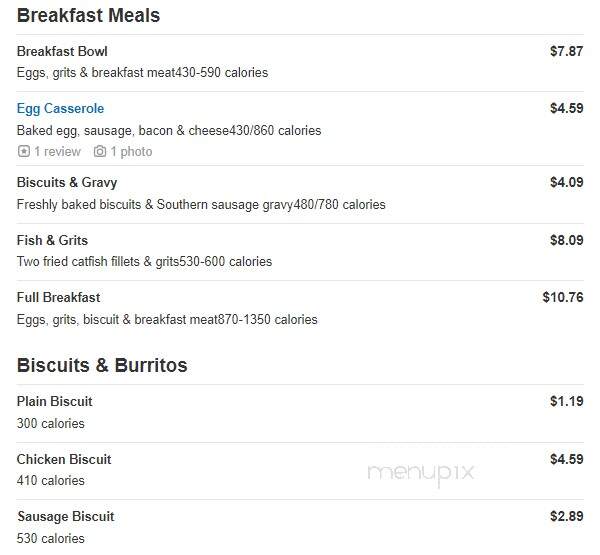Screen dimensions: 600x555
Task: Select the Full Breakfast item title
Action: (59, 297)
